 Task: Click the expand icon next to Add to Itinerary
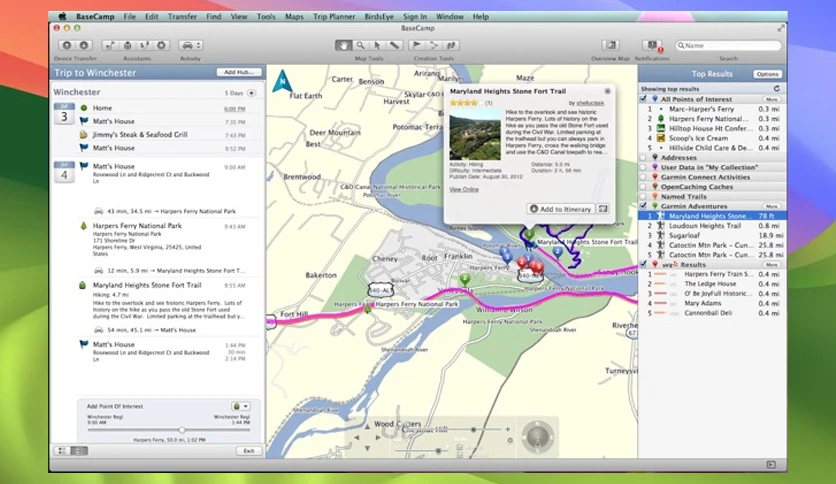pyautogui.click(x=603, y=209)
